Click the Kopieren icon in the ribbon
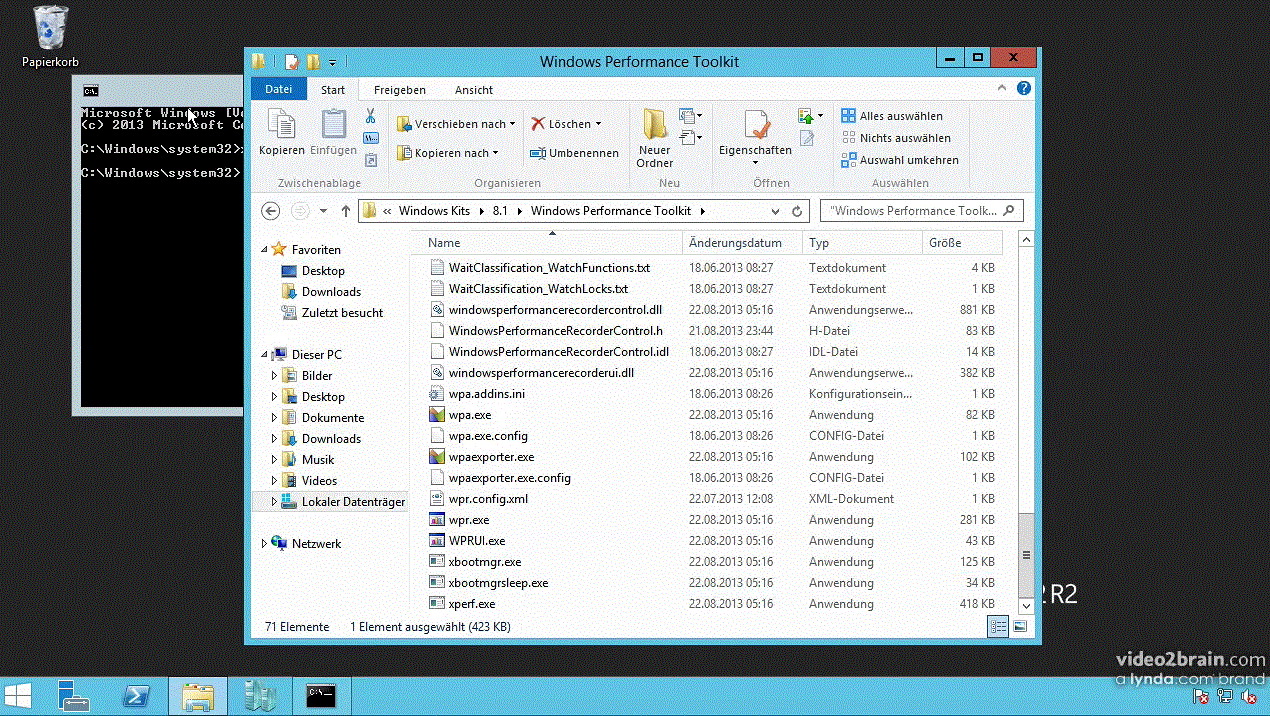 pyautogui.click(x=281, y=125)
